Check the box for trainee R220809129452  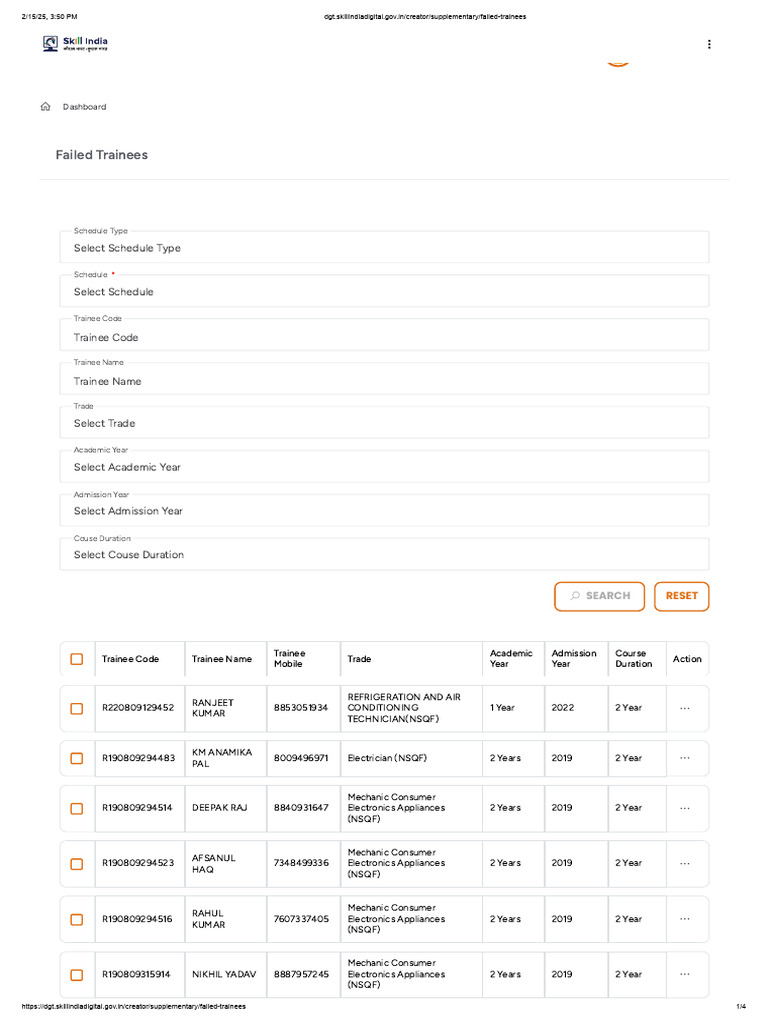77,708
